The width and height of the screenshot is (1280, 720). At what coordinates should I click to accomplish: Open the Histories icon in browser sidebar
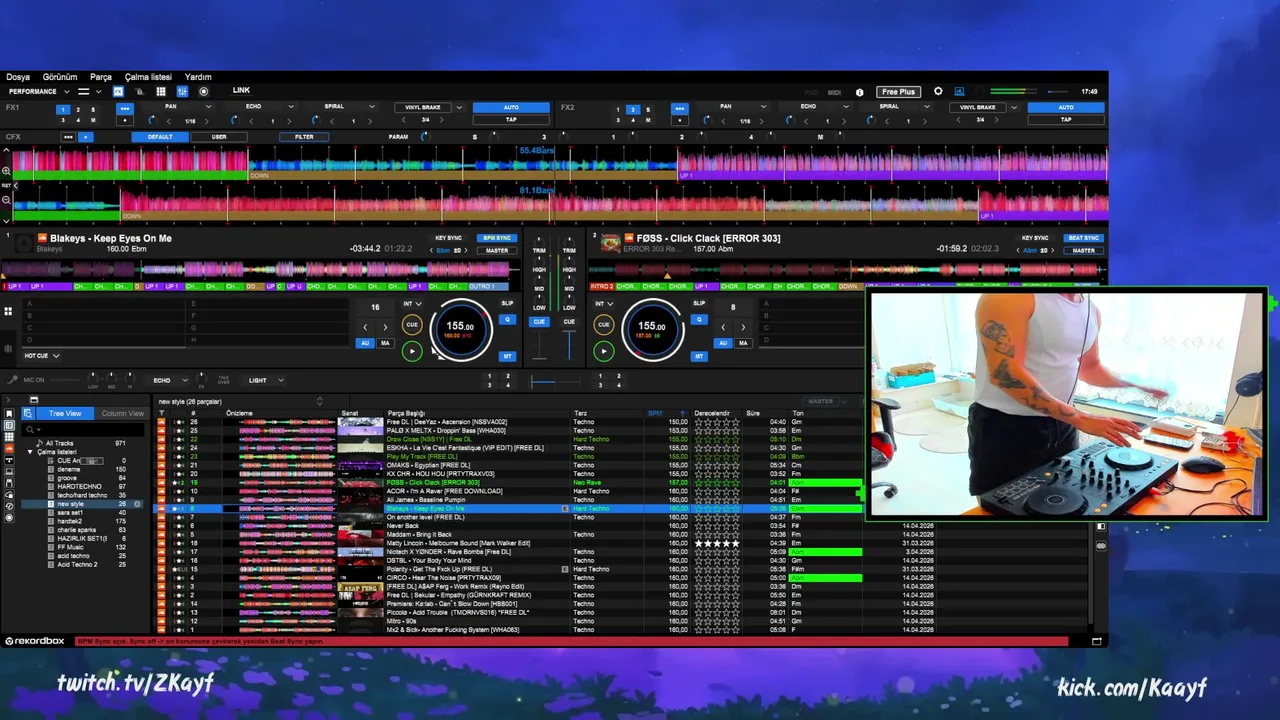[x=9, y=506]
